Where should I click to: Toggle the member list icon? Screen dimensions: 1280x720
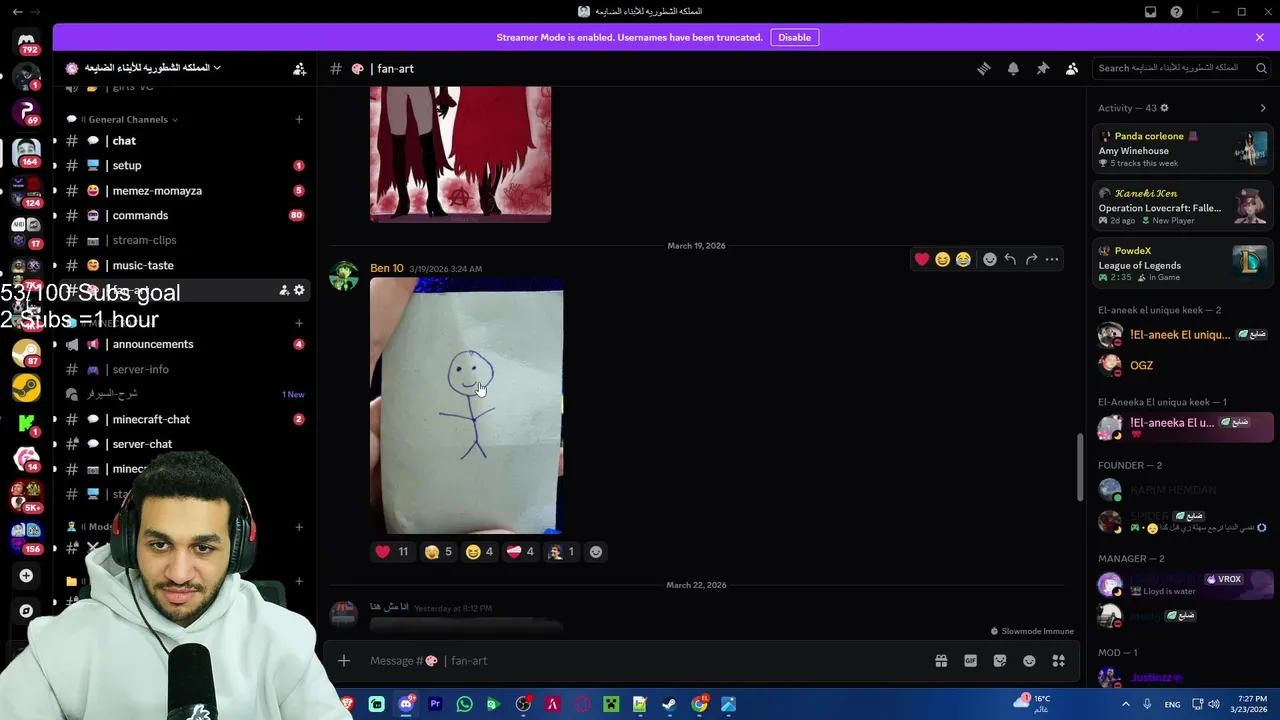[1072, 69]
